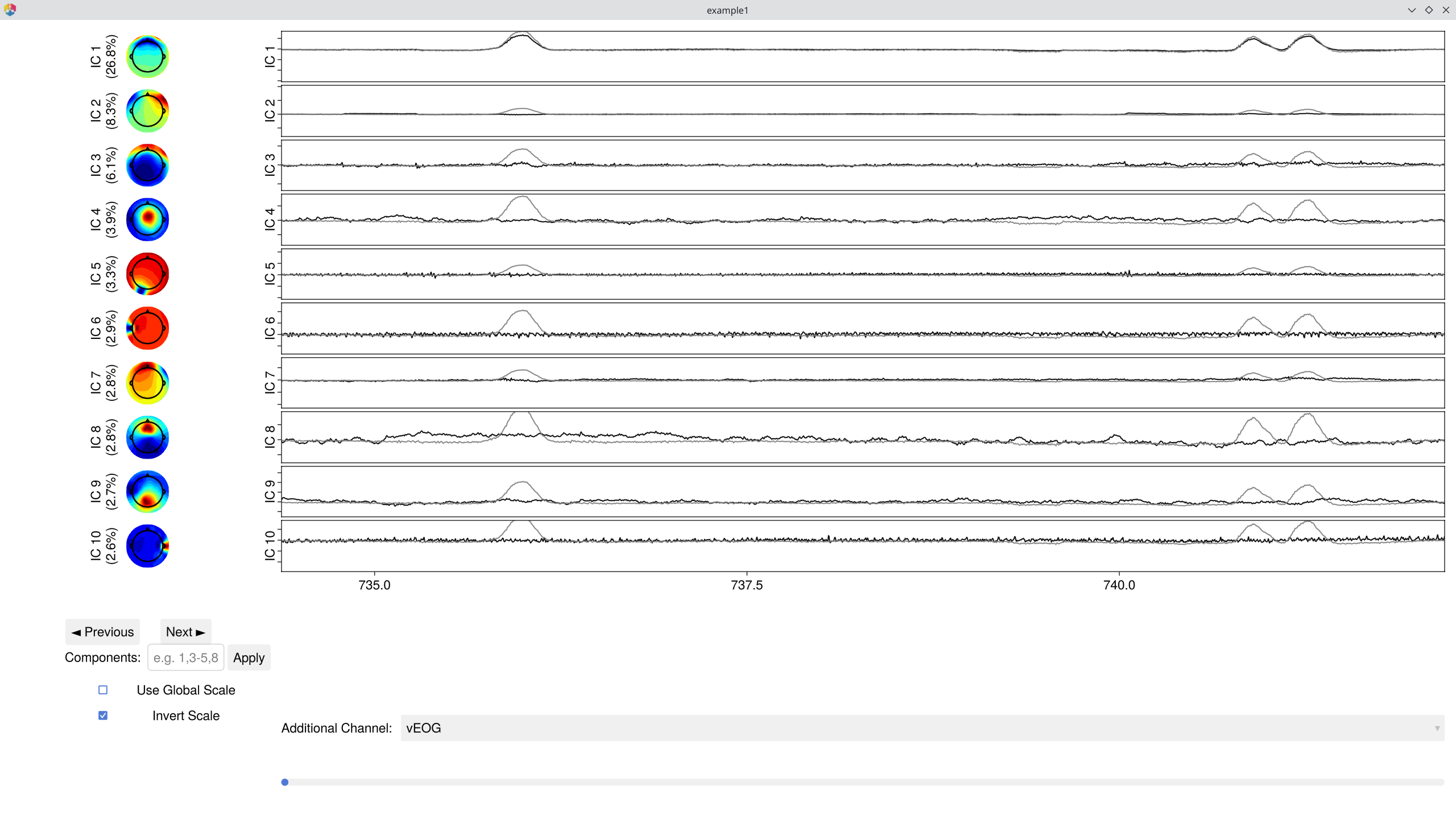The height and width of the screenshot is (819, 1456).
Task: Click the Previous button
Action: coord(102,631)
